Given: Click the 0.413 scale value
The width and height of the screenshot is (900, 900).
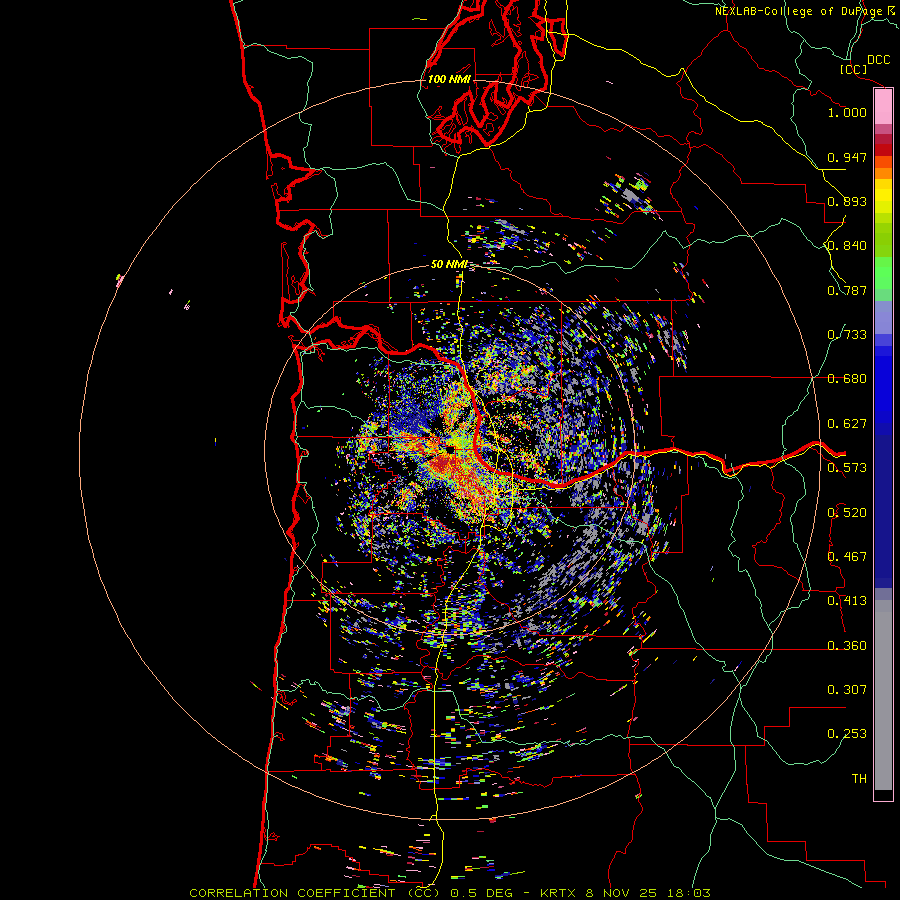Looking at the screenshot, I should [847, 601].
